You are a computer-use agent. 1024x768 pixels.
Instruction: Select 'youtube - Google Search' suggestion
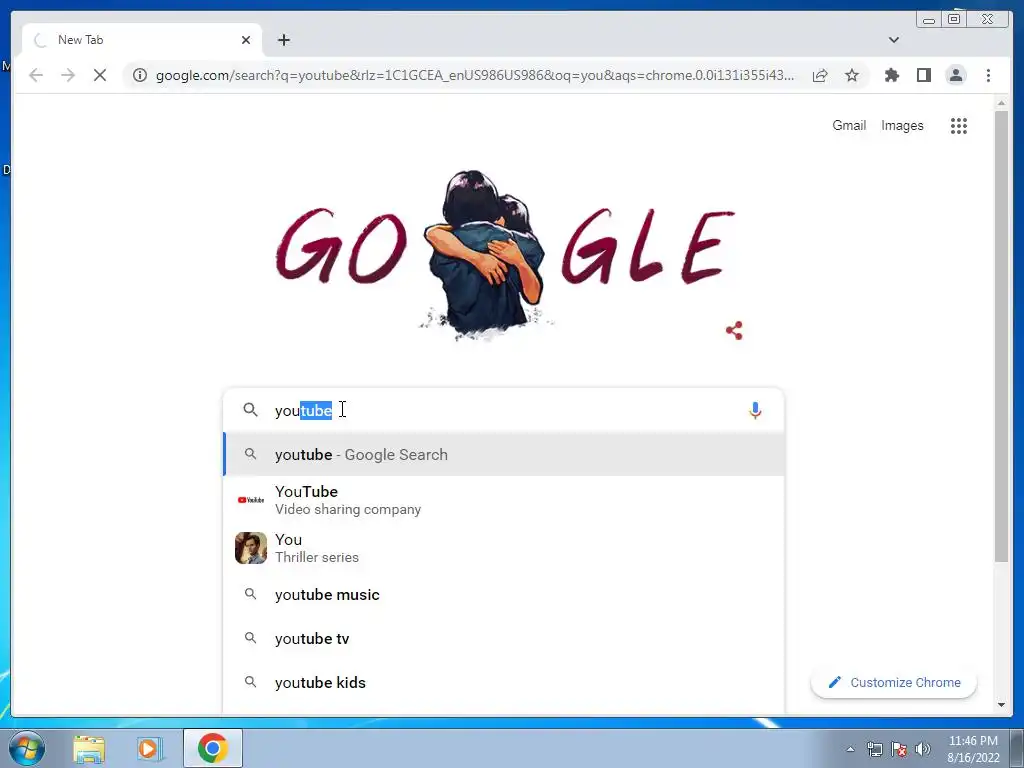[503, 455]
